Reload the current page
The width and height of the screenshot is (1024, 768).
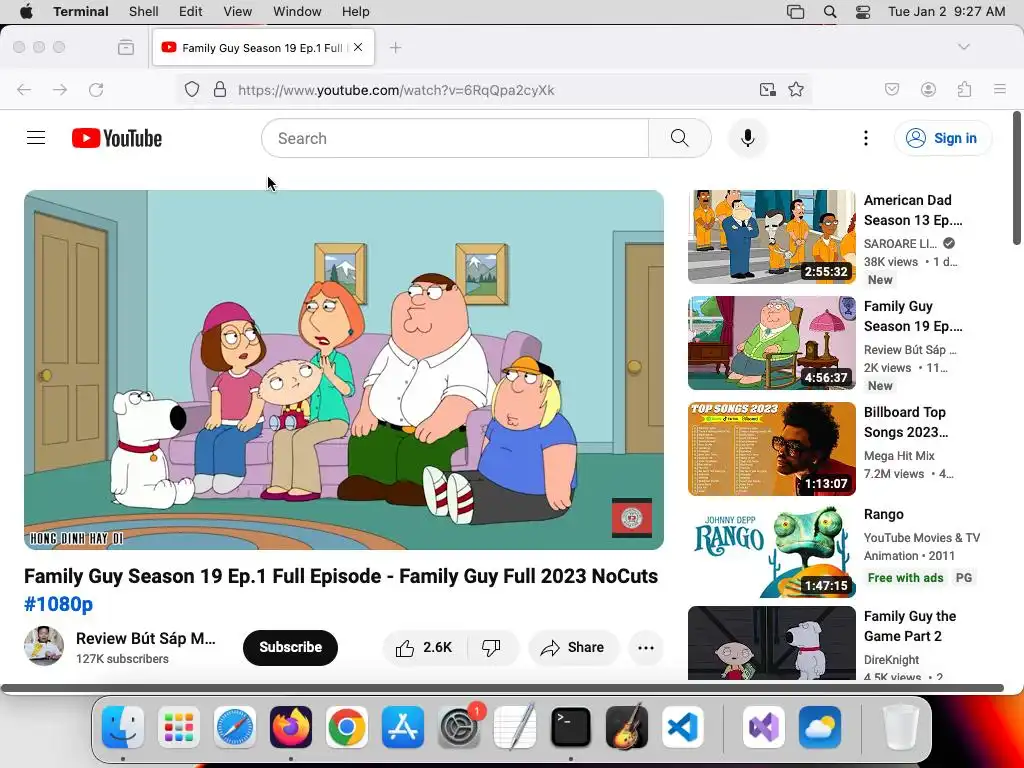[96, 89]
